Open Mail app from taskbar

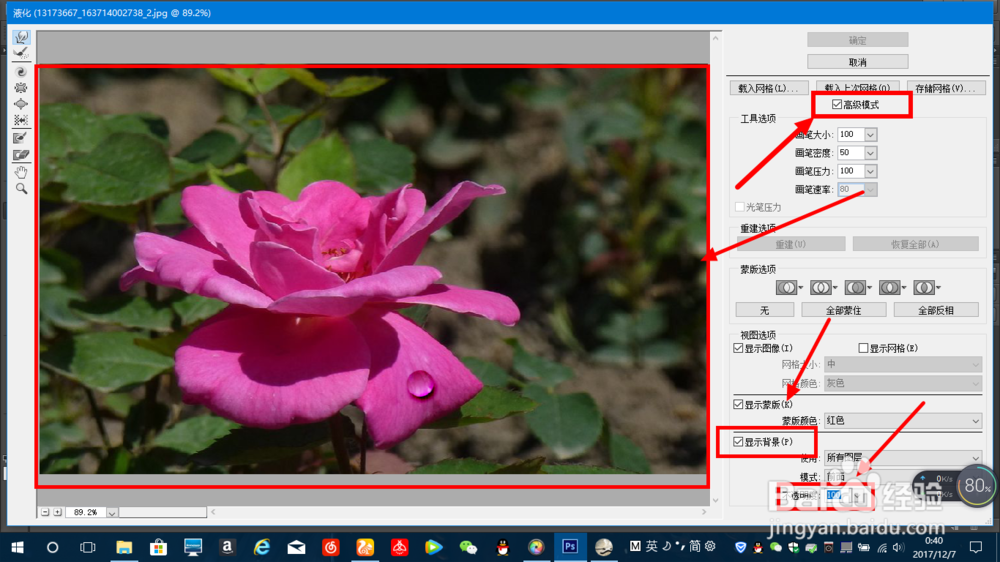[x=296, y=547]
